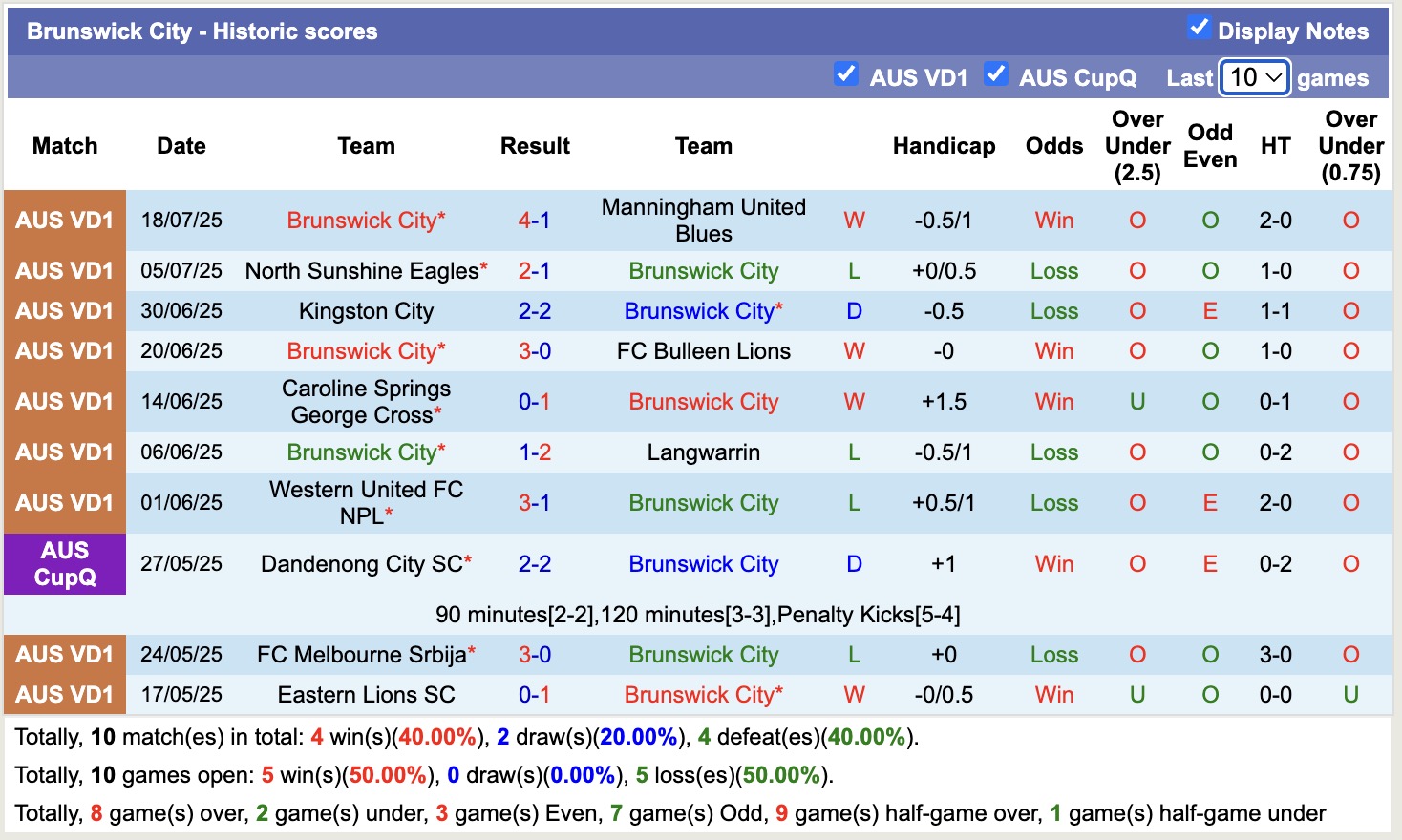The width and height of the screenshot is (1402, 840).
Task: Select North Sunshine Eagles team name
Action: click(365, 270)
